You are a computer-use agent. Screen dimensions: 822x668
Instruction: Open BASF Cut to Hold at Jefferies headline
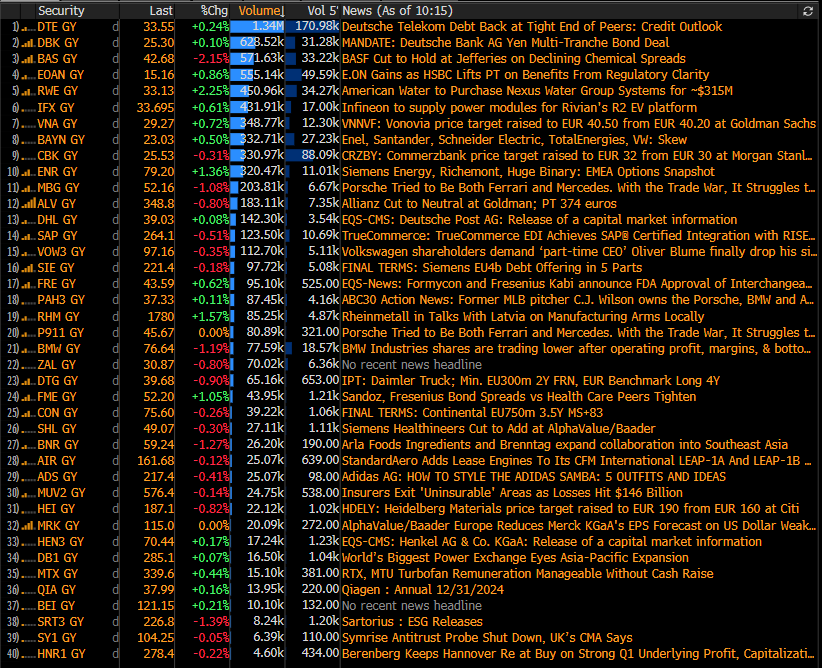pyautogui.click(x=514, y=59)
